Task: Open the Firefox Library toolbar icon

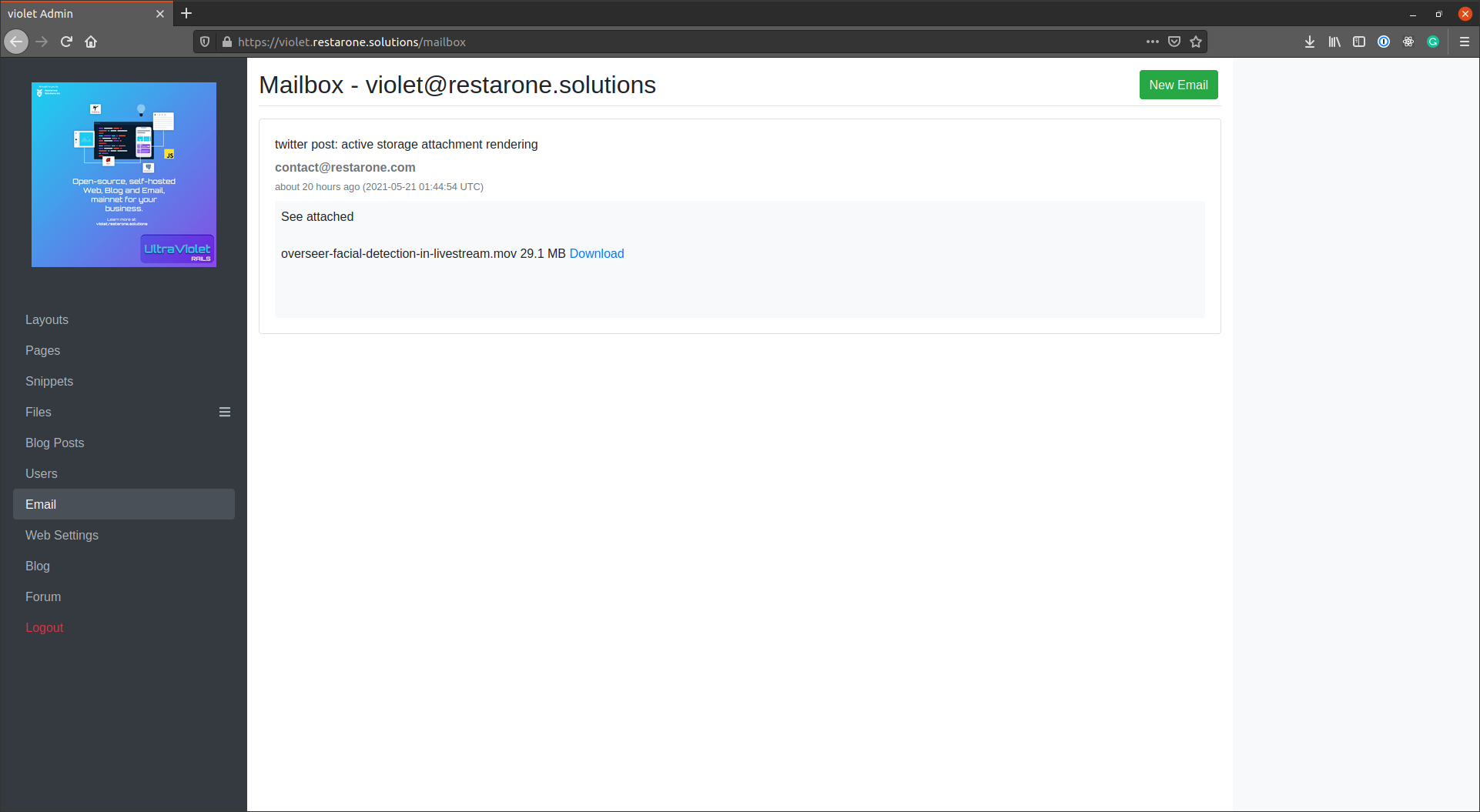Action: coord(1334,42)
